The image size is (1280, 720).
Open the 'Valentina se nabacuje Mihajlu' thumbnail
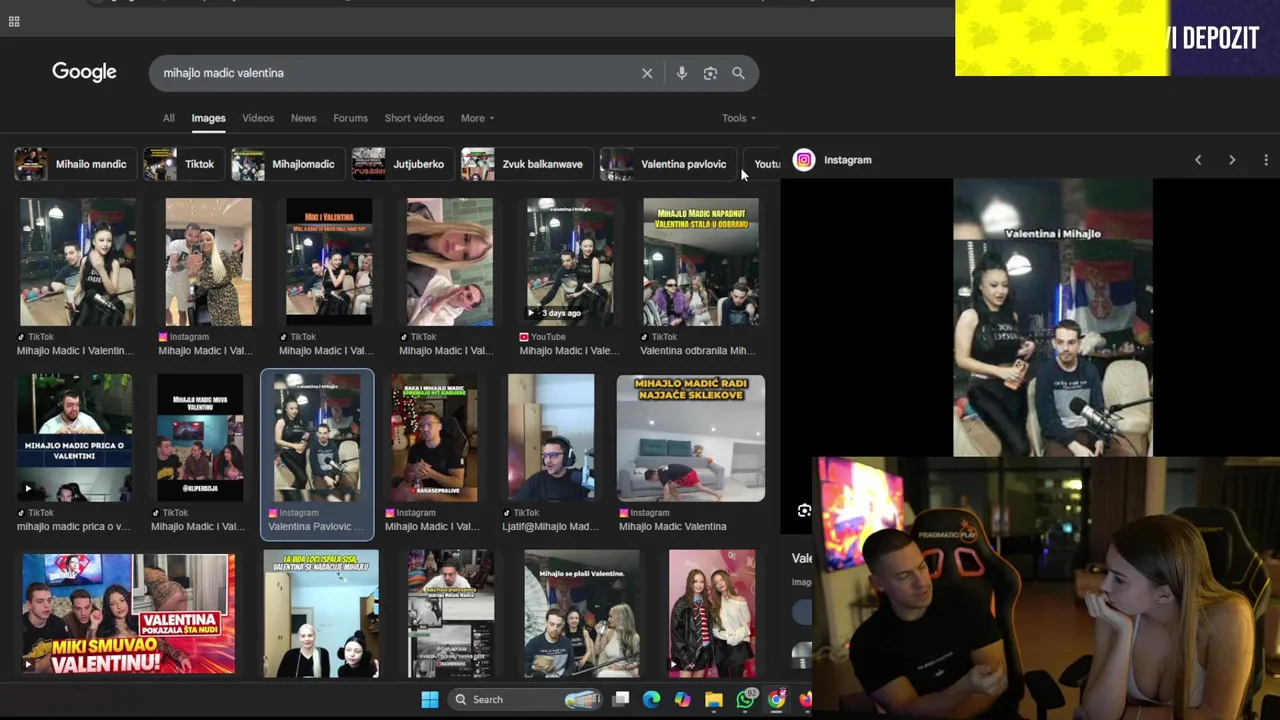coord(321,614)
